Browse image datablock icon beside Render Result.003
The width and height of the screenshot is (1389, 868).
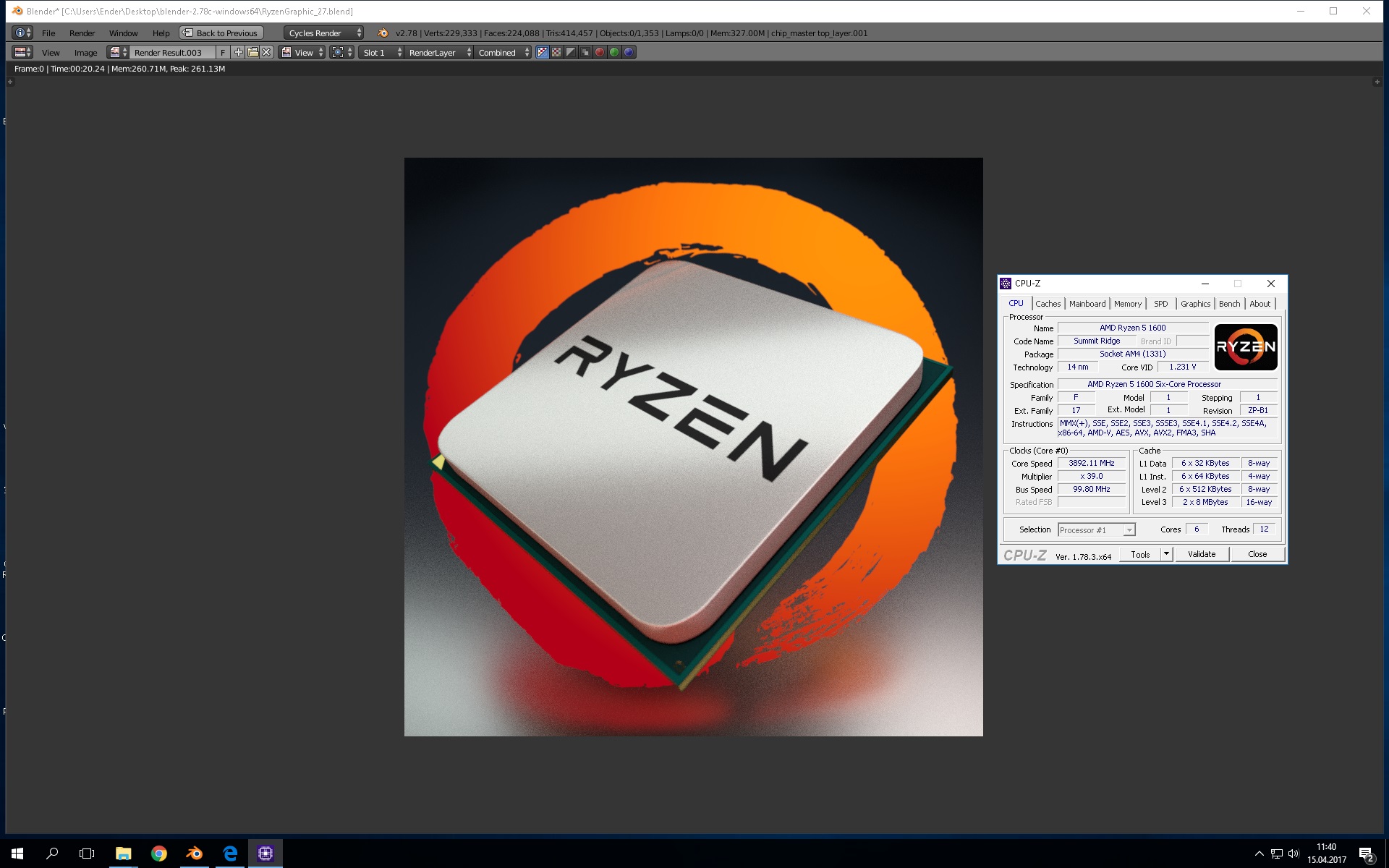(118, 52)
